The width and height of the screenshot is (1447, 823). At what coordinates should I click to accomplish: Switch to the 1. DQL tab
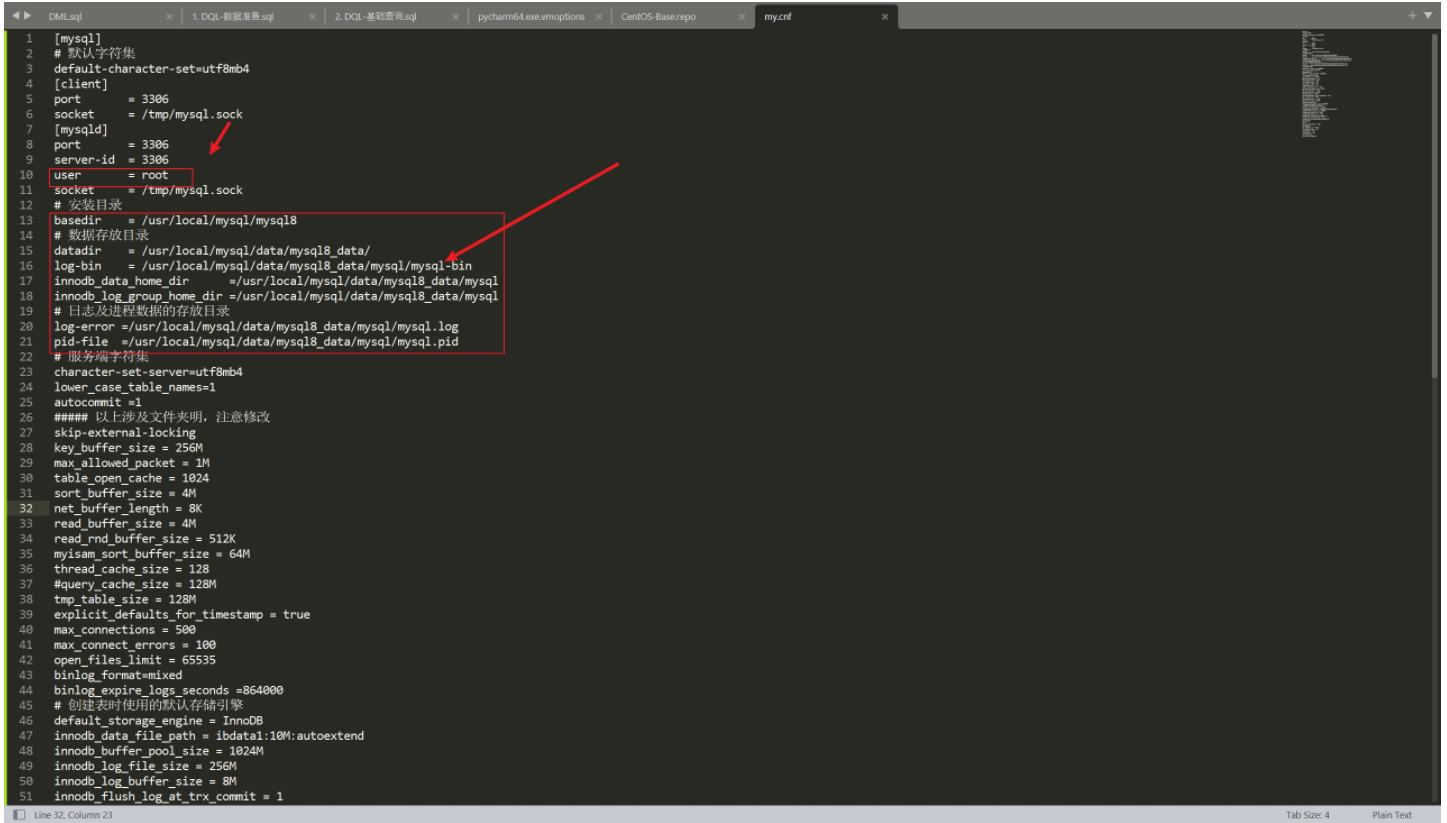click(232, 17)
